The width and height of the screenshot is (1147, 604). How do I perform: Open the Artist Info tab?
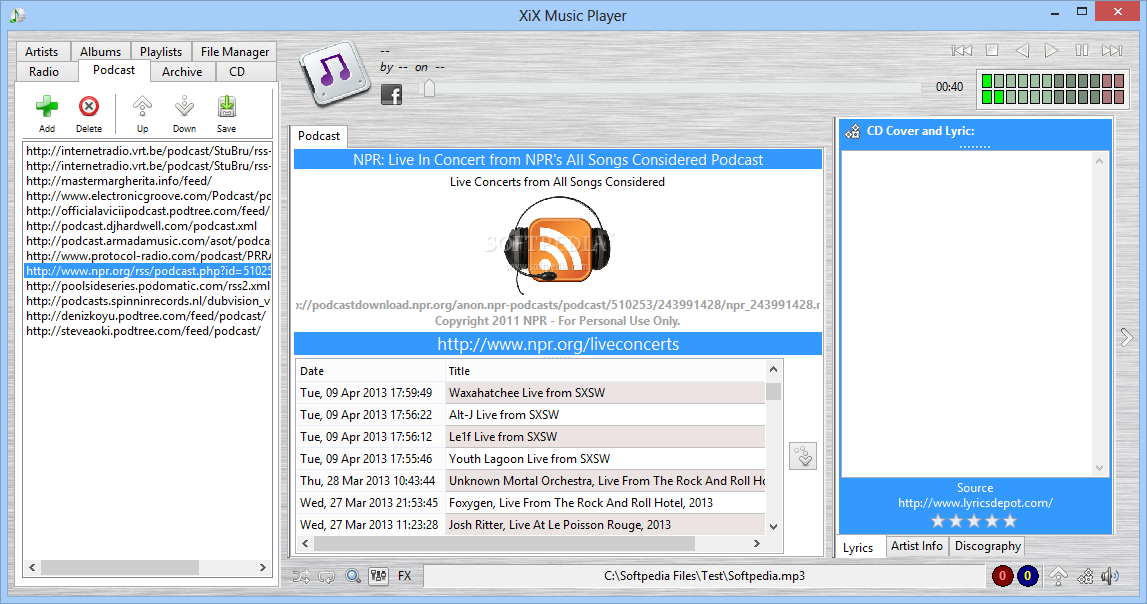pyautogui.click(x=917, y=546)
